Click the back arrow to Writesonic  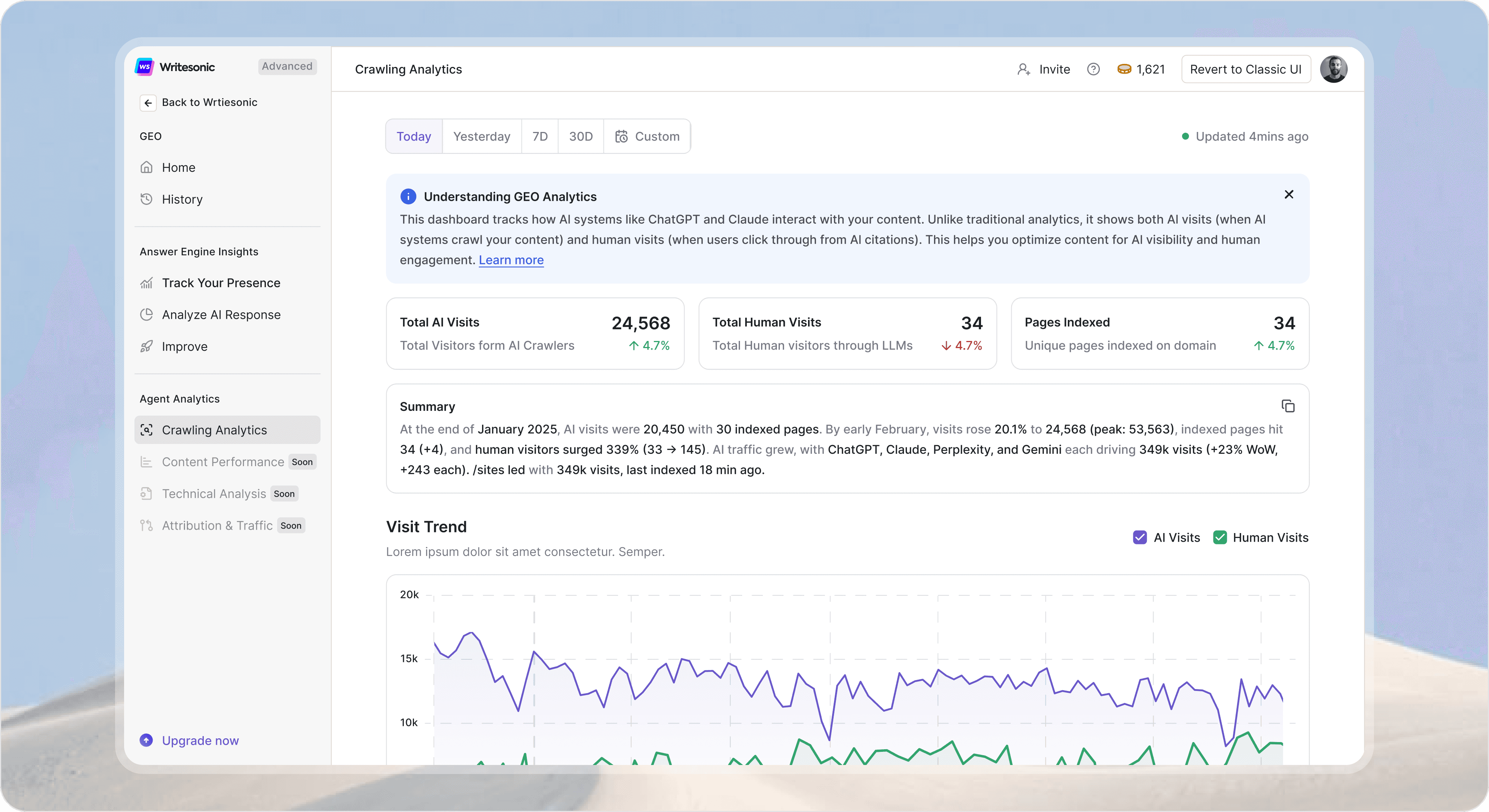click(148, 103)
